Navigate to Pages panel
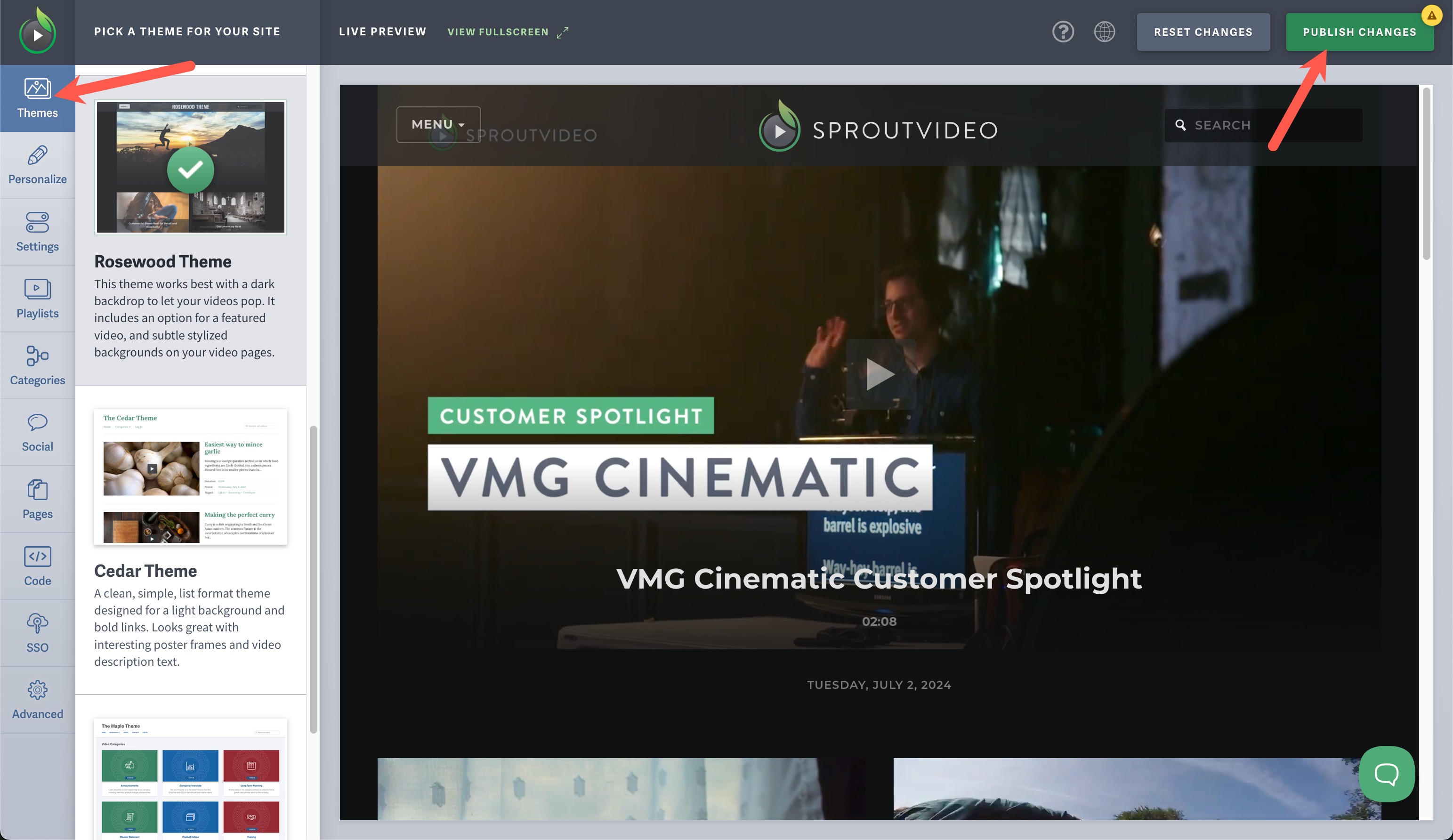The height and width of the screenshot is (840, 1453). pyautogui.click(x=37, y=499)
